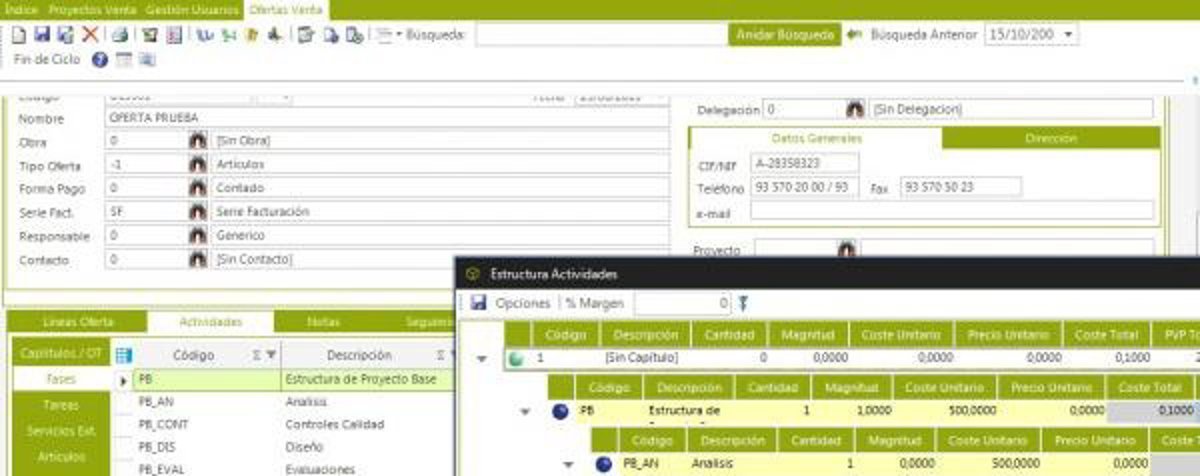Image resolution: width=1200 pixels, height=476 pixels.
Task: Open the Dirección tab
Action: coord(1049,138)
